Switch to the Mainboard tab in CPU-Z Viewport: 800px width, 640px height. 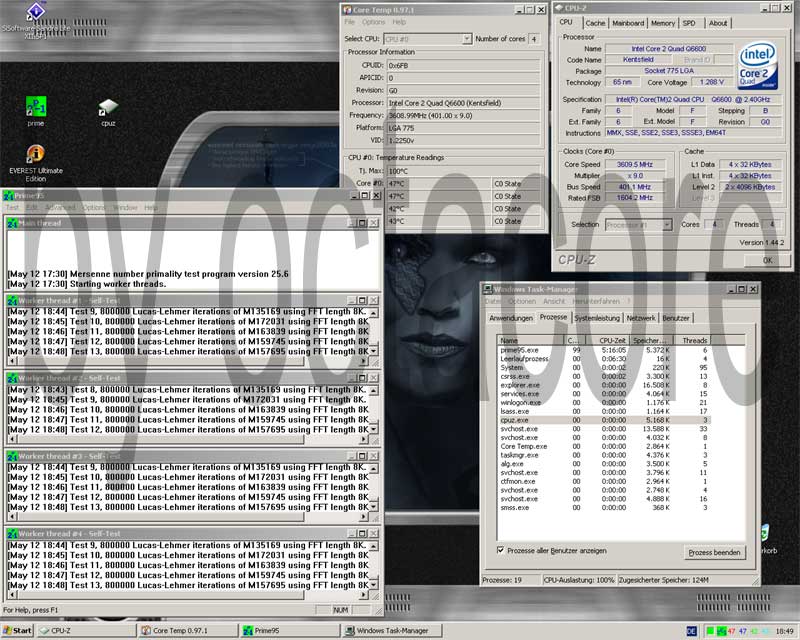point(628,23)
